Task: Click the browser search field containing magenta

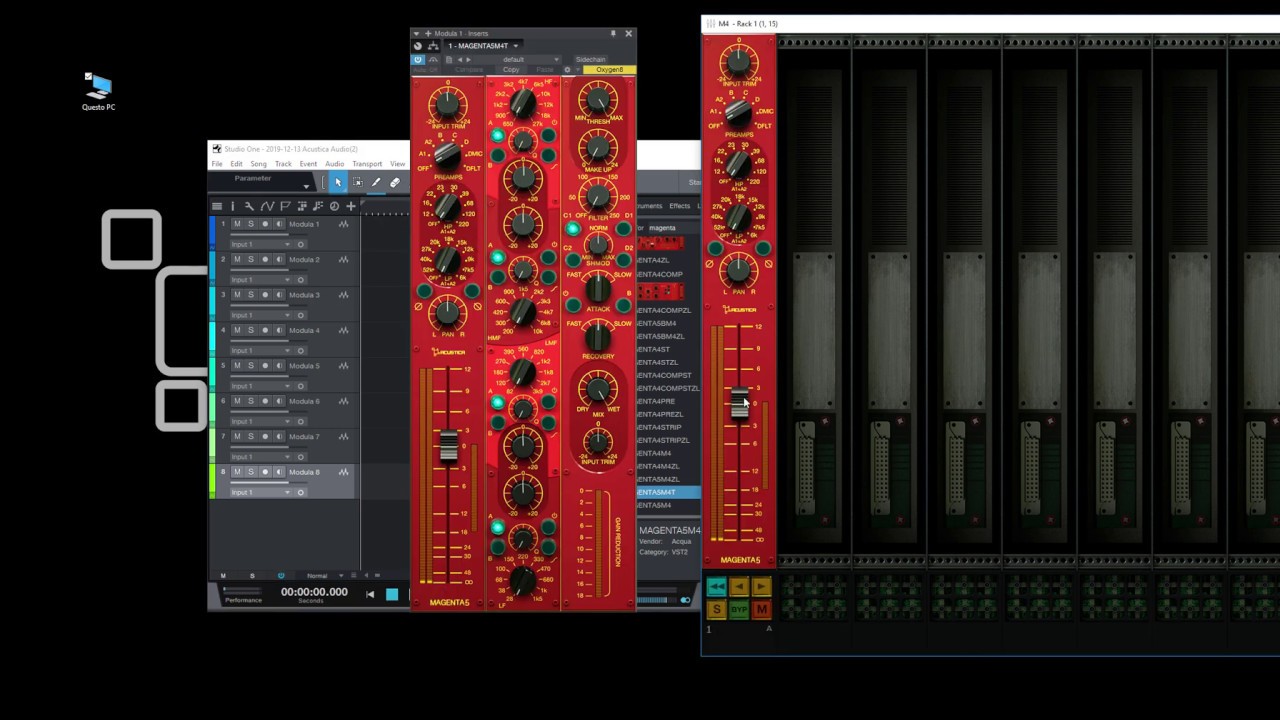Action: tap(672, 228)
